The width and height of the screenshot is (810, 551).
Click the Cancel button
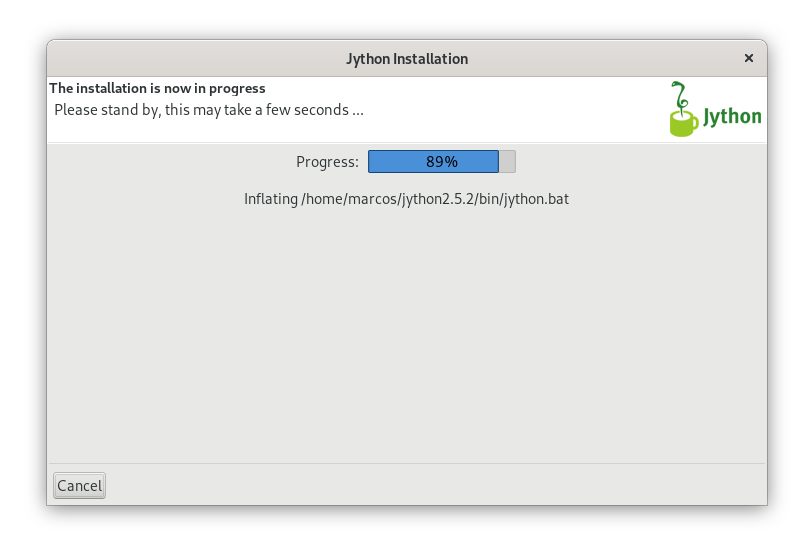(79, 485)
